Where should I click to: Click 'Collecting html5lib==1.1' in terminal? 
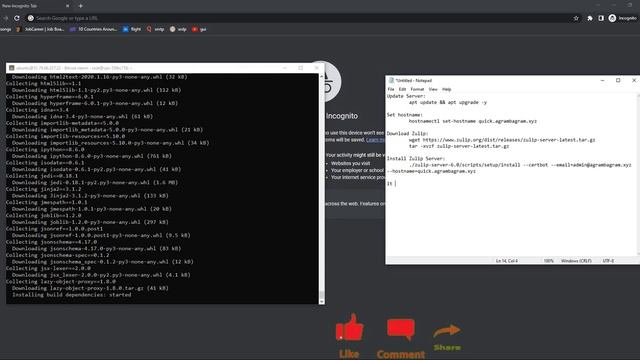(43, 83)
